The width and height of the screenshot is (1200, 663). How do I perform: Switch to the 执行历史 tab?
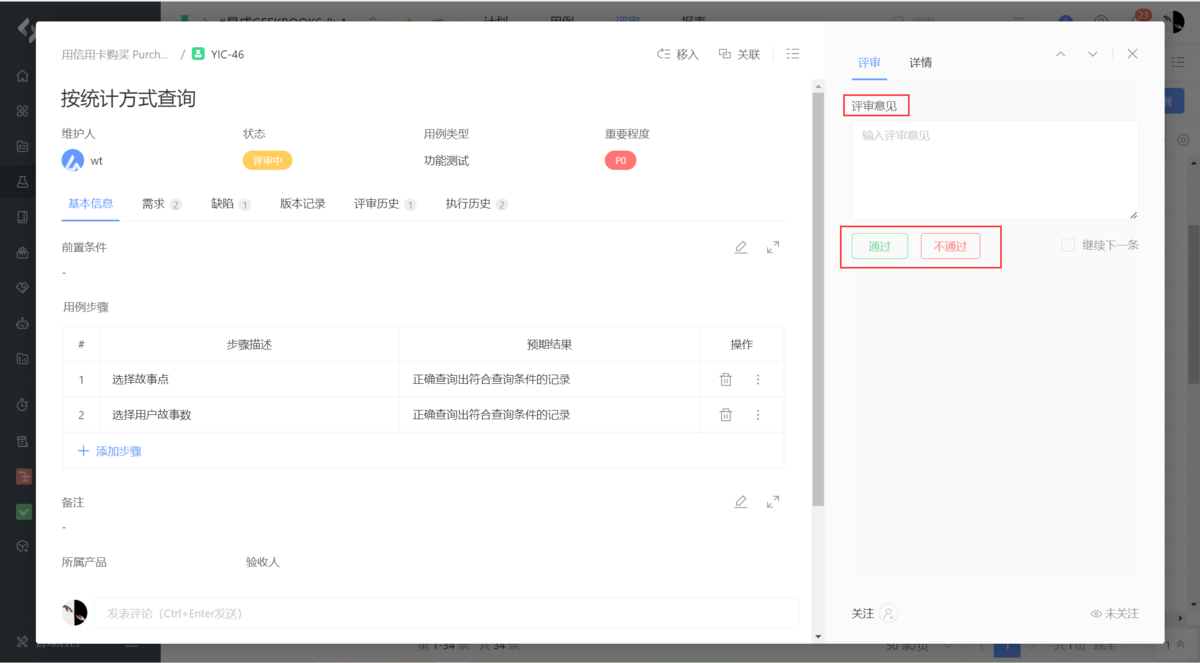(x=477, y=203)
